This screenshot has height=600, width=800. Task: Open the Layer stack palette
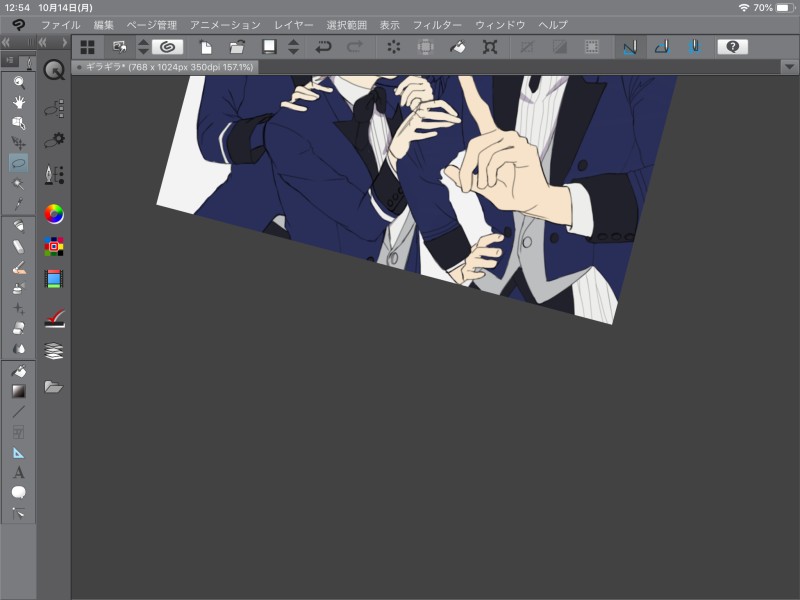(54, 351)
